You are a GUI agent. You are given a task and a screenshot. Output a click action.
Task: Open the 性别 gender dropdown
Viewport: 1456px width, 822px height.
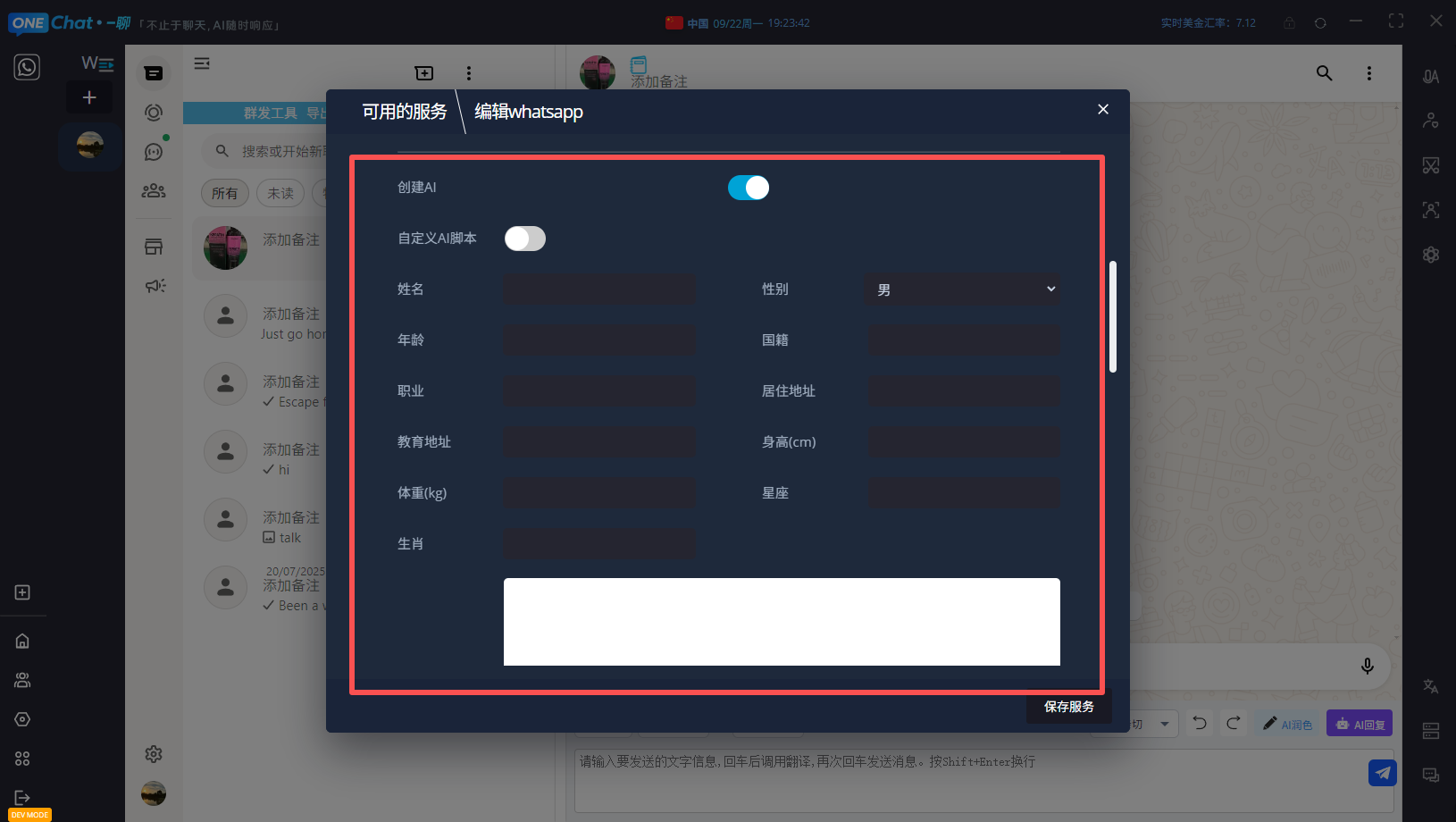[962, 289]
